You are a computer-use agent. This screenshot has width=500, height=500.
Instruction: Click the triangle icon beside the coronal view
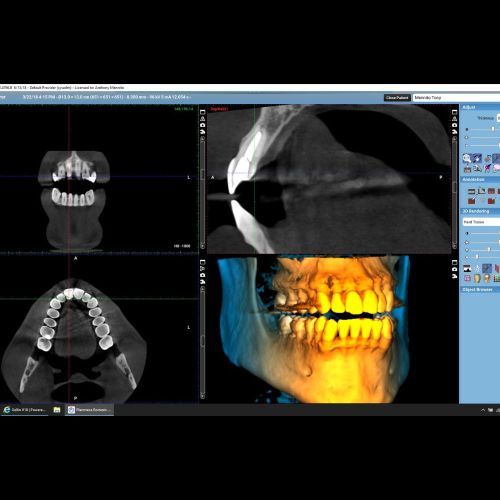[x=202, y=118]
